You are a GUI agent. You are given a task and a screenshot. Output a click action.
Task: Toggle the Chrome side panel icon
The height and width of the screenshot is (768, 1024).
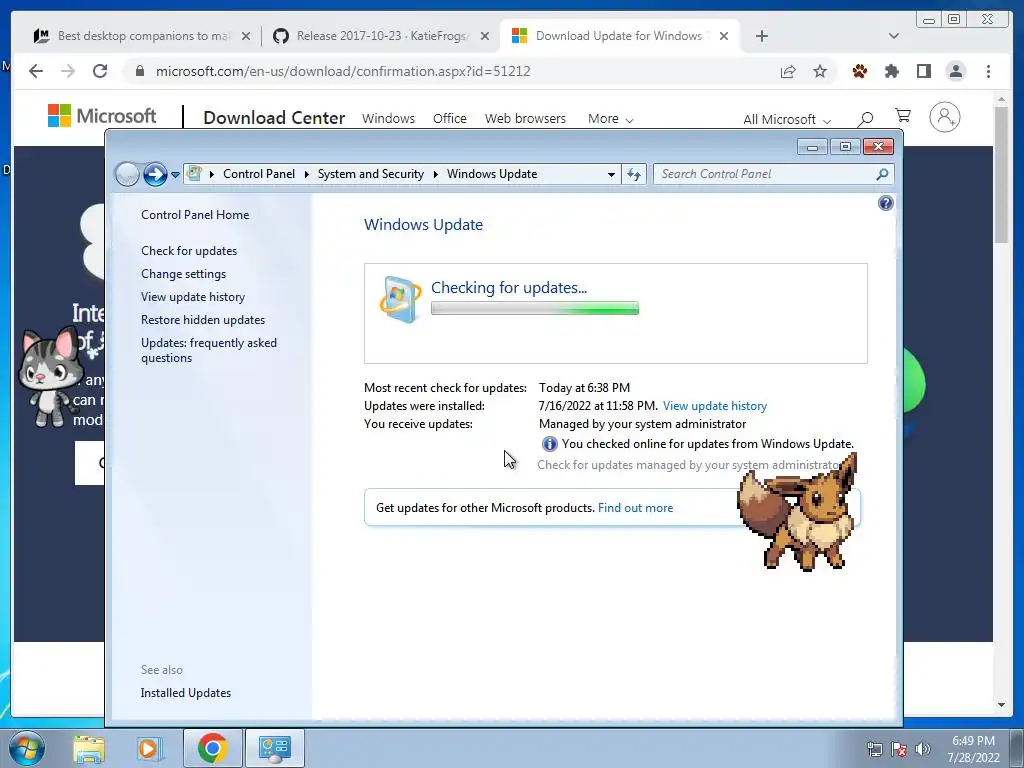(923, 71)
